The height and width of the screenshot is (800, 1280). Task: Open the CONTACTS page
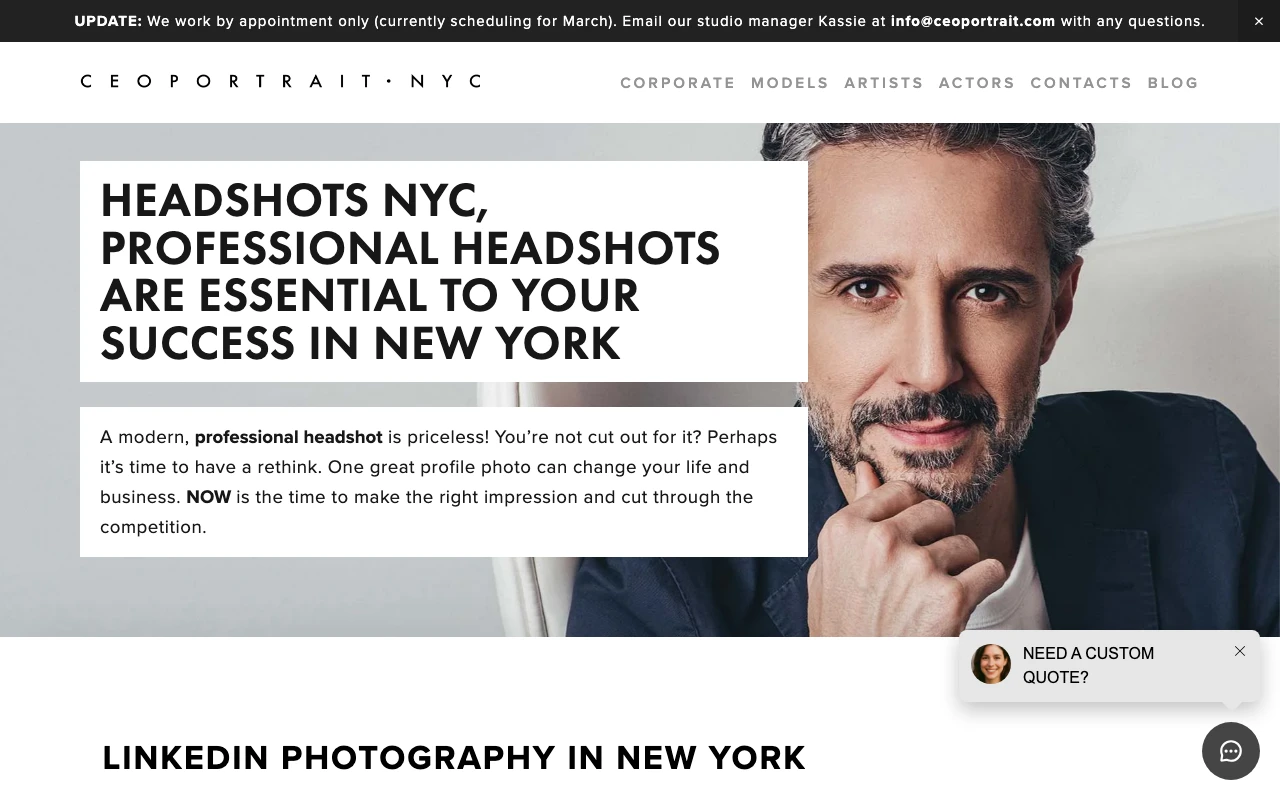point(1082,83)
